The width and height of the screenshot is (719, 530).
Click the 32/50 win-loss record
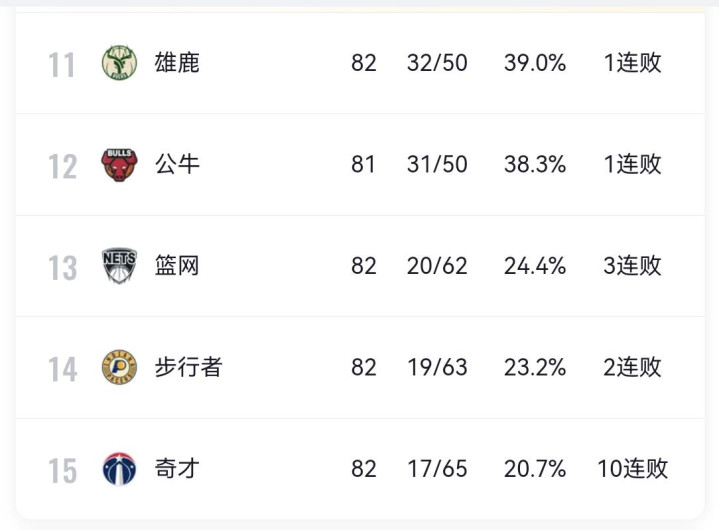[437, 63]
